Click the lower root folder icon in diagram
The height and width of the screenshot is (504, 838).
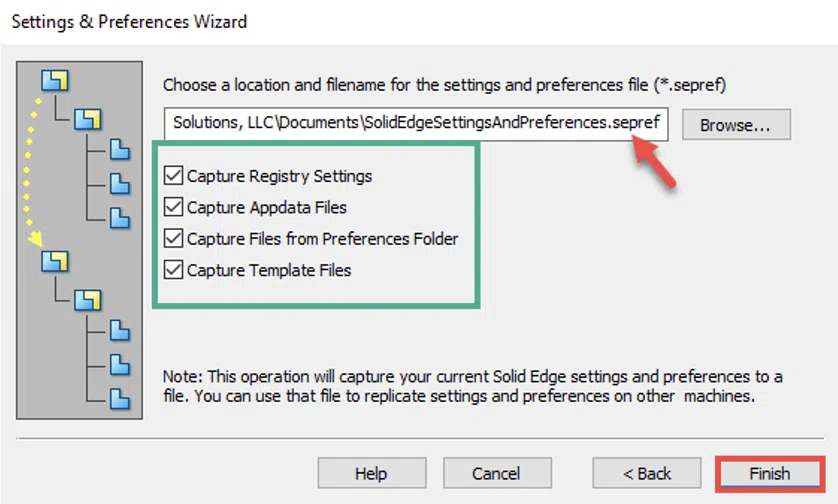[x=55, y=261]
